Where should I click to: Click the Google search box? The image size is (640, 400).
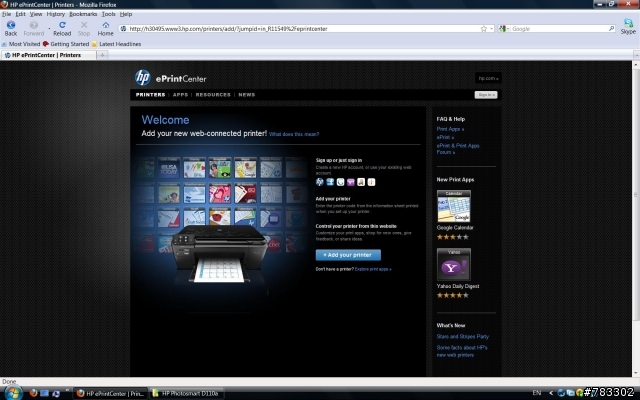point(559,29)
